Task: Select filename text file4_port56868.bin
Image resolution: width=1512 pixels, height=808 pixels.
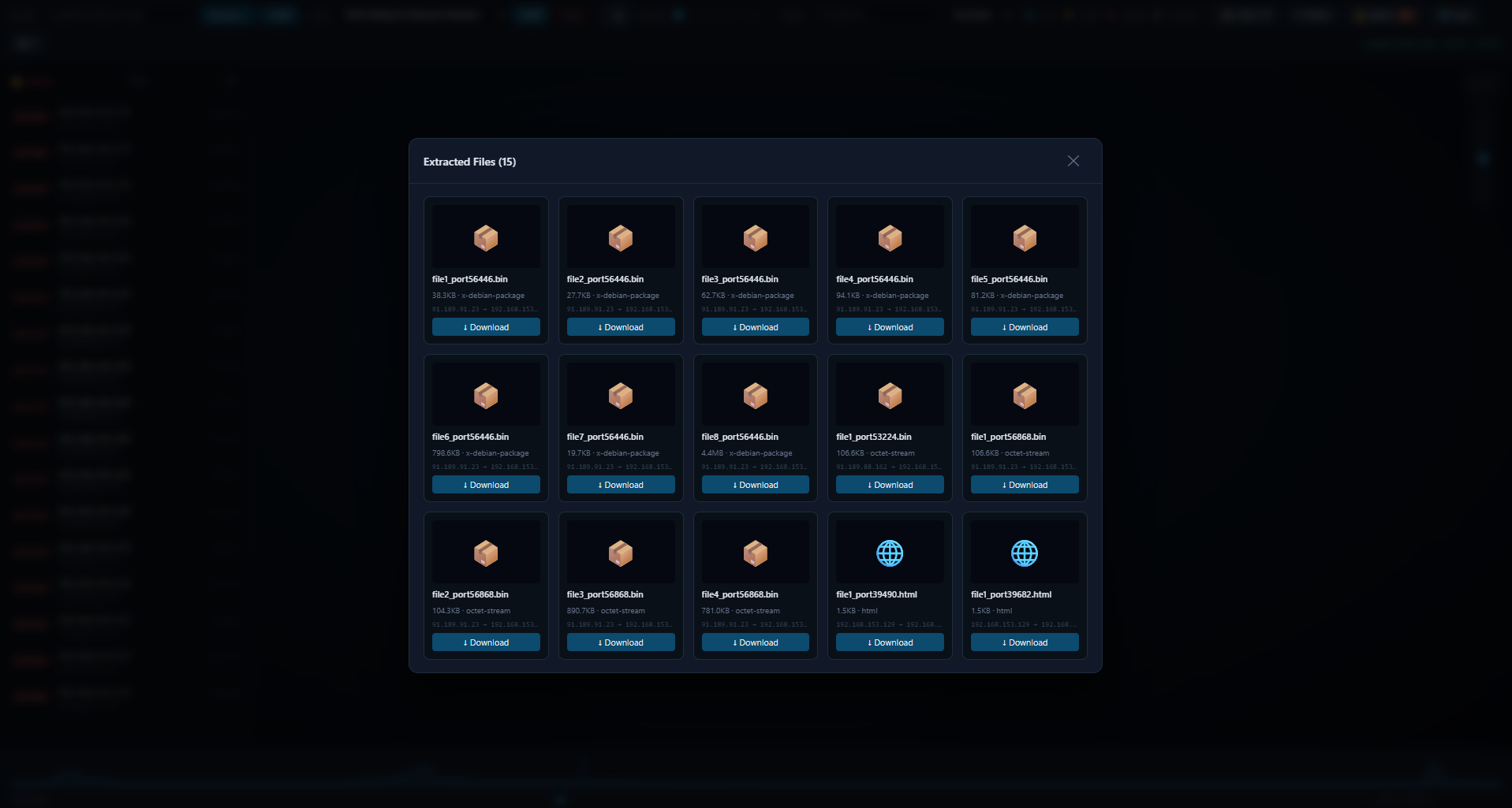Action: pos(740,594)
